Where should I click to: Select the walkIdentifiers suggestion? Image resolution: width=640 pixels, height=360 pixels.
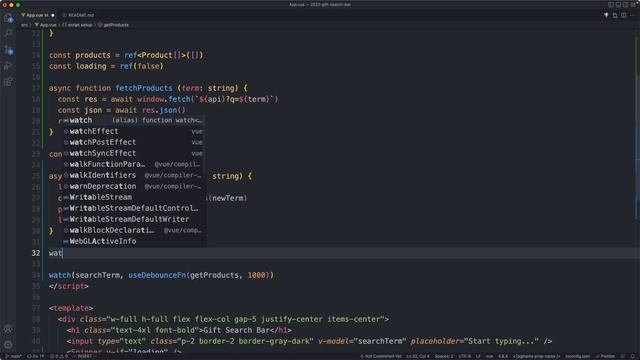[x=135, y=176]
